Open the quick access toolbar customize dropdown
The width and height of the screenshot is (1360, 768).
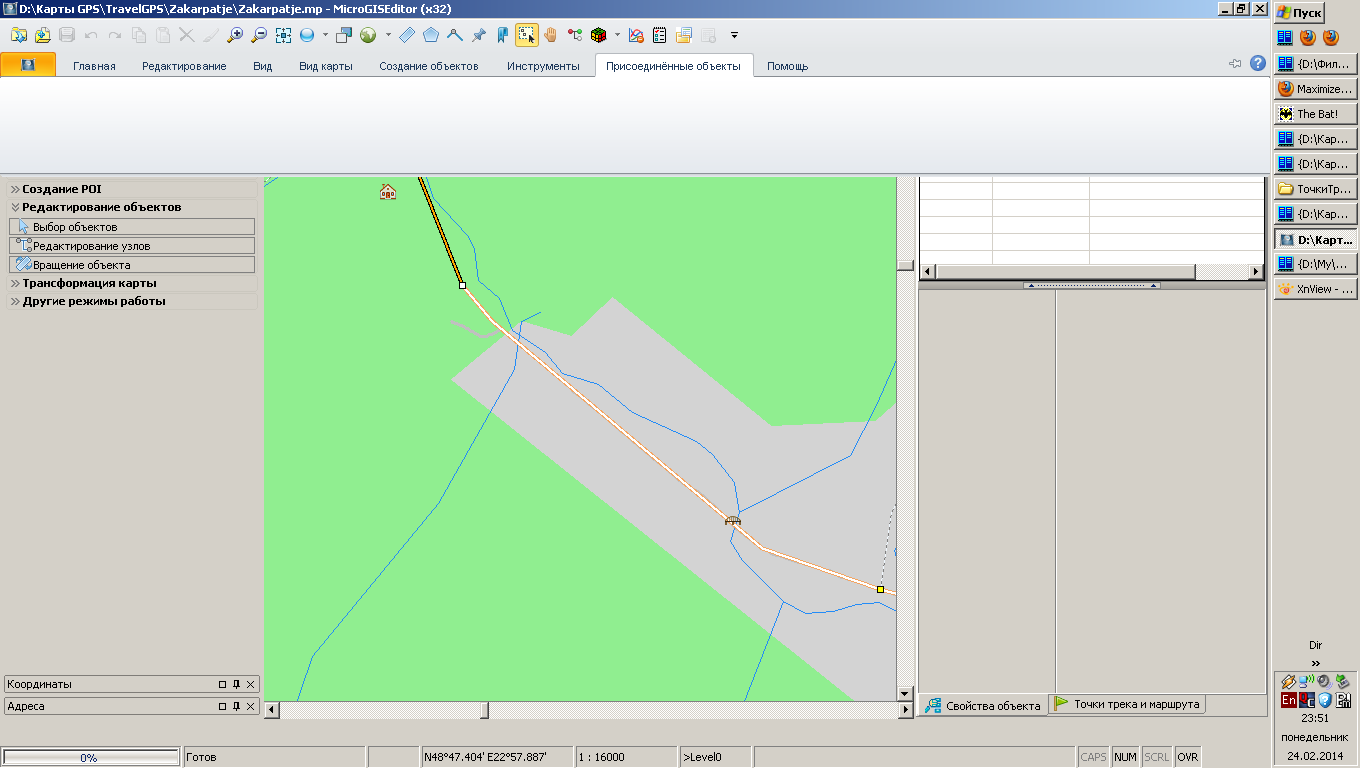click(x=734, y=35)
